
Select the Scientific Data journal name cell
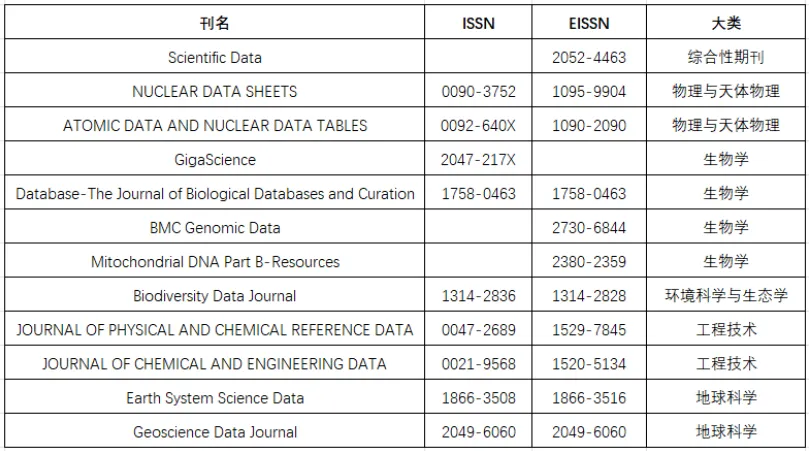click(x=215, y=56)
